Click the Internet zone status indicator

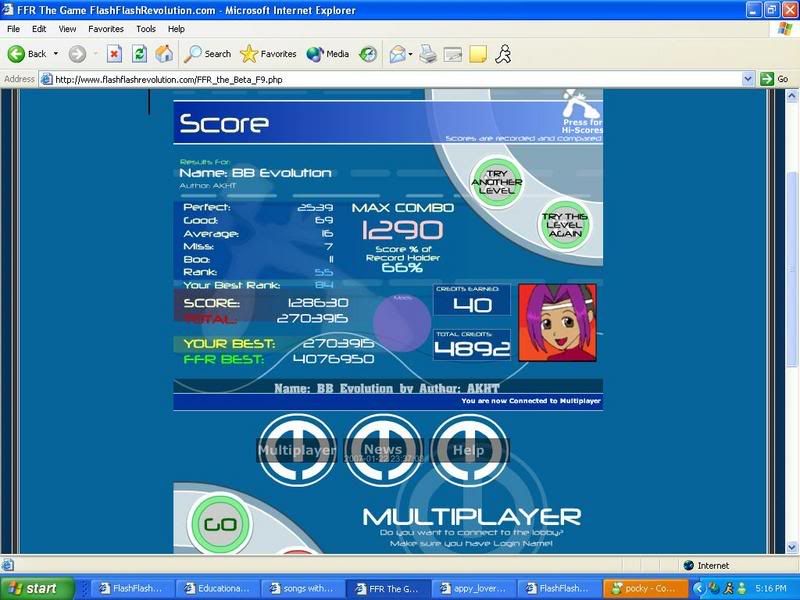click(x=707, y=565)
